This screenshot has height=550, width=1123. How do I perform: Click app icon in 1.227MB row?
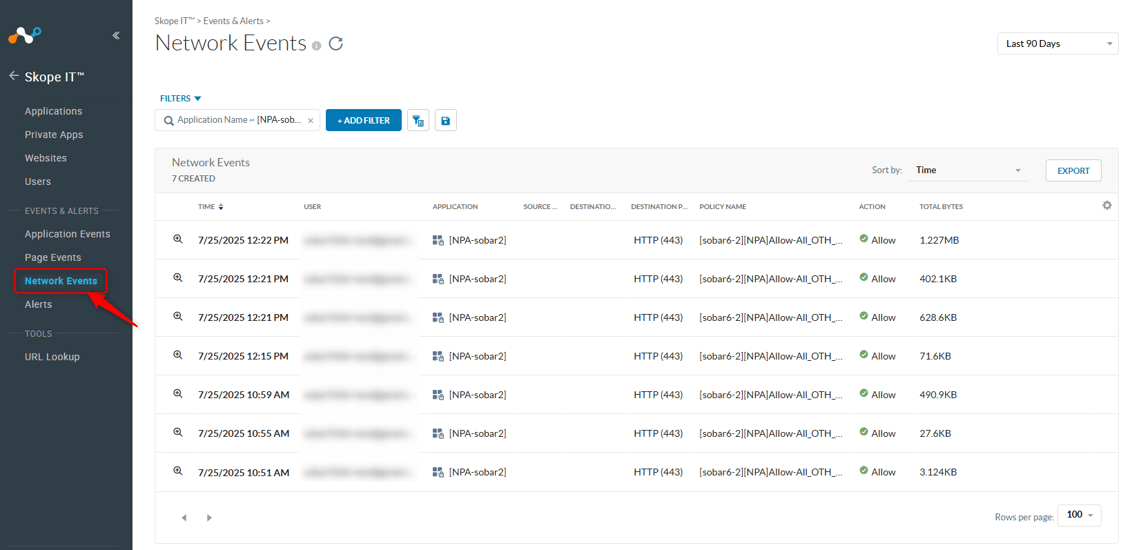(438, 241)
